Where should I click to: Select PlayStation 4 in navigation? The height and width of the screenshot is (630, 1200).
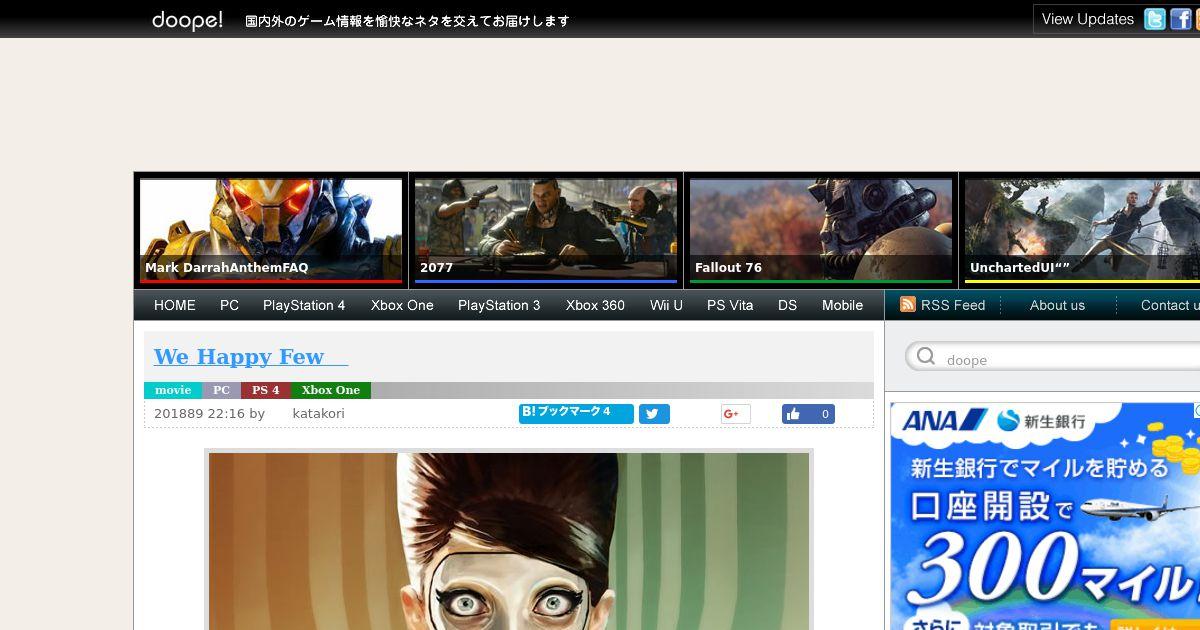(304, 305)
